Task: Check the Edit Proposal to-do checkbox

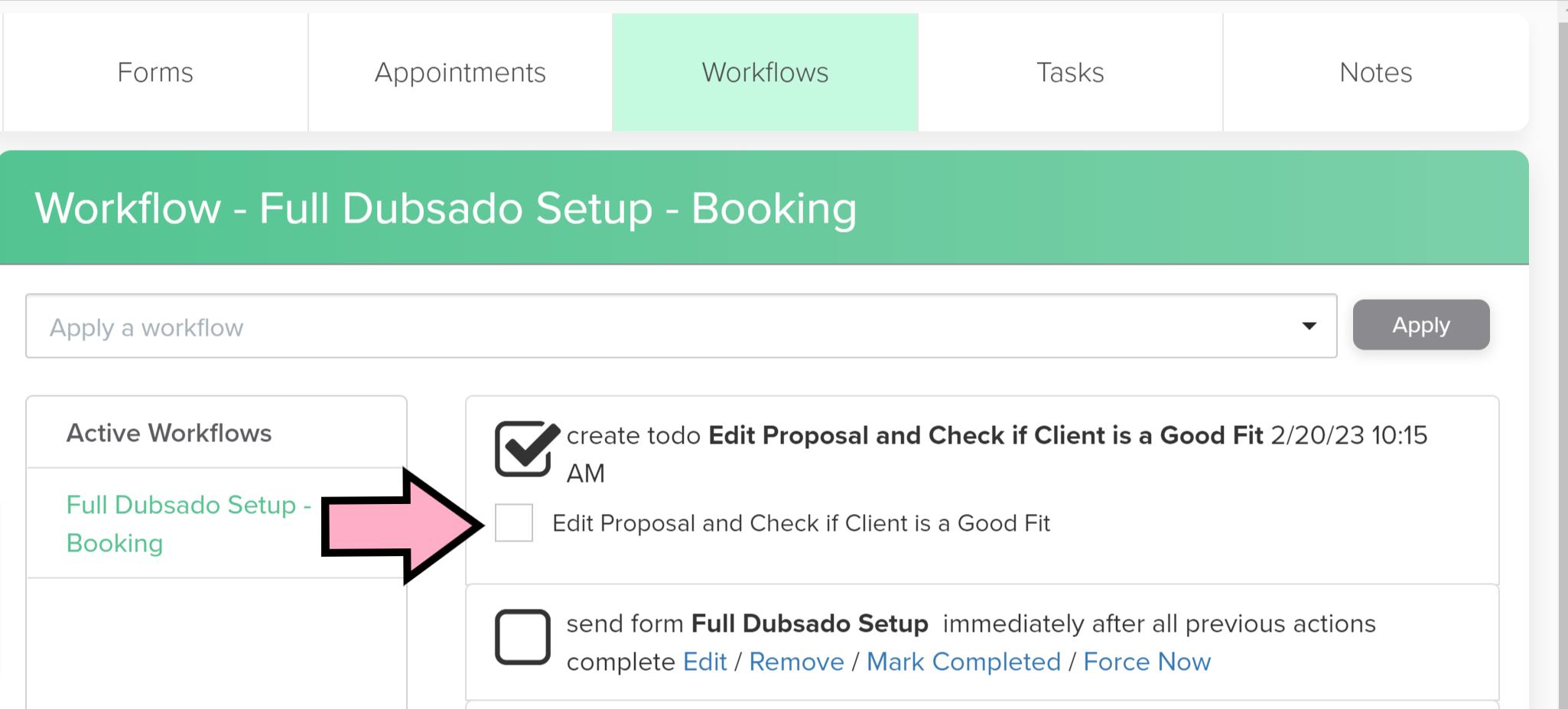Action: (x=513, y=522)
